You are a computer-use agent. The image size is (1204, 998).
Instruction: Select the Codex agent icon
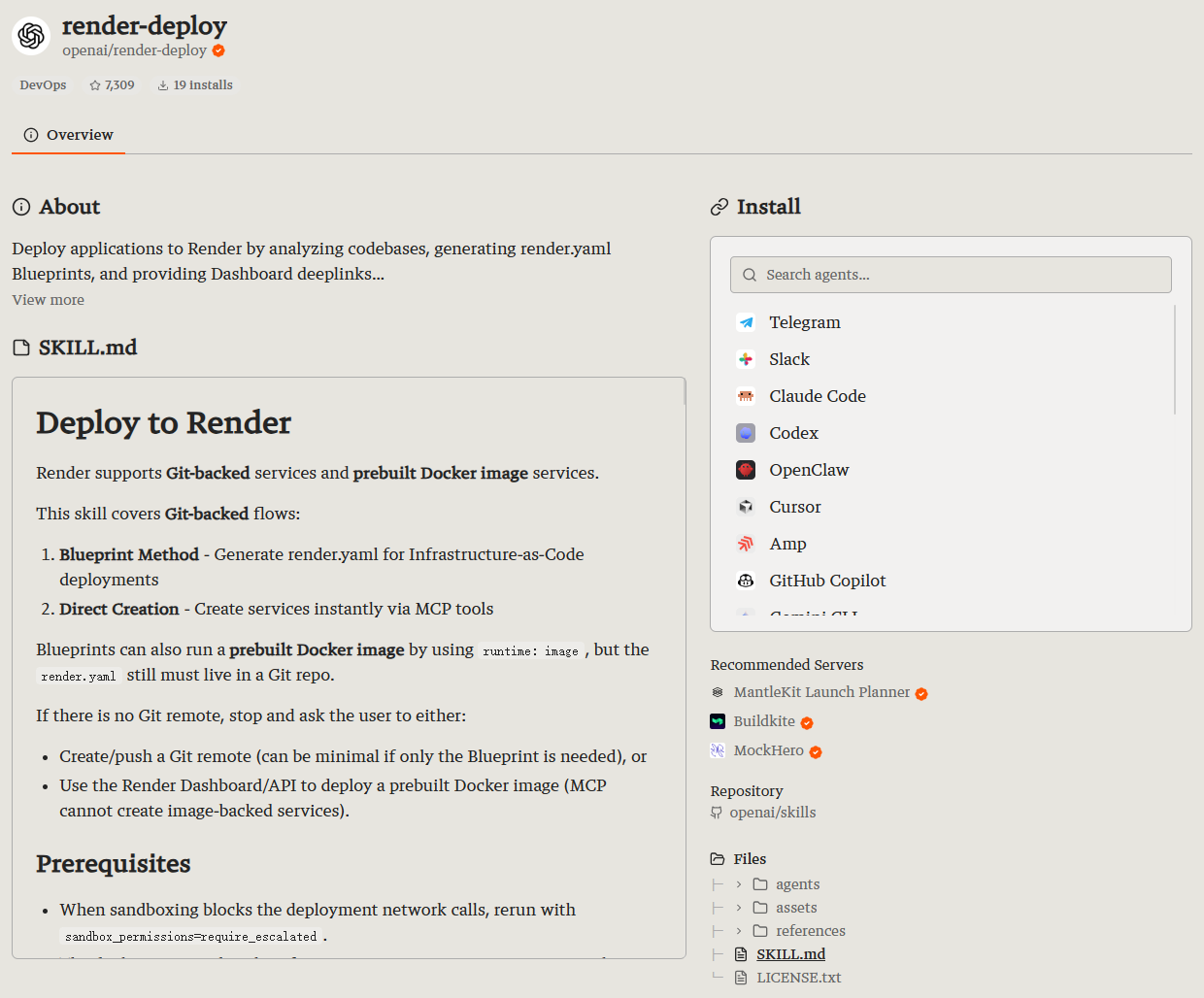pos(746,433)
